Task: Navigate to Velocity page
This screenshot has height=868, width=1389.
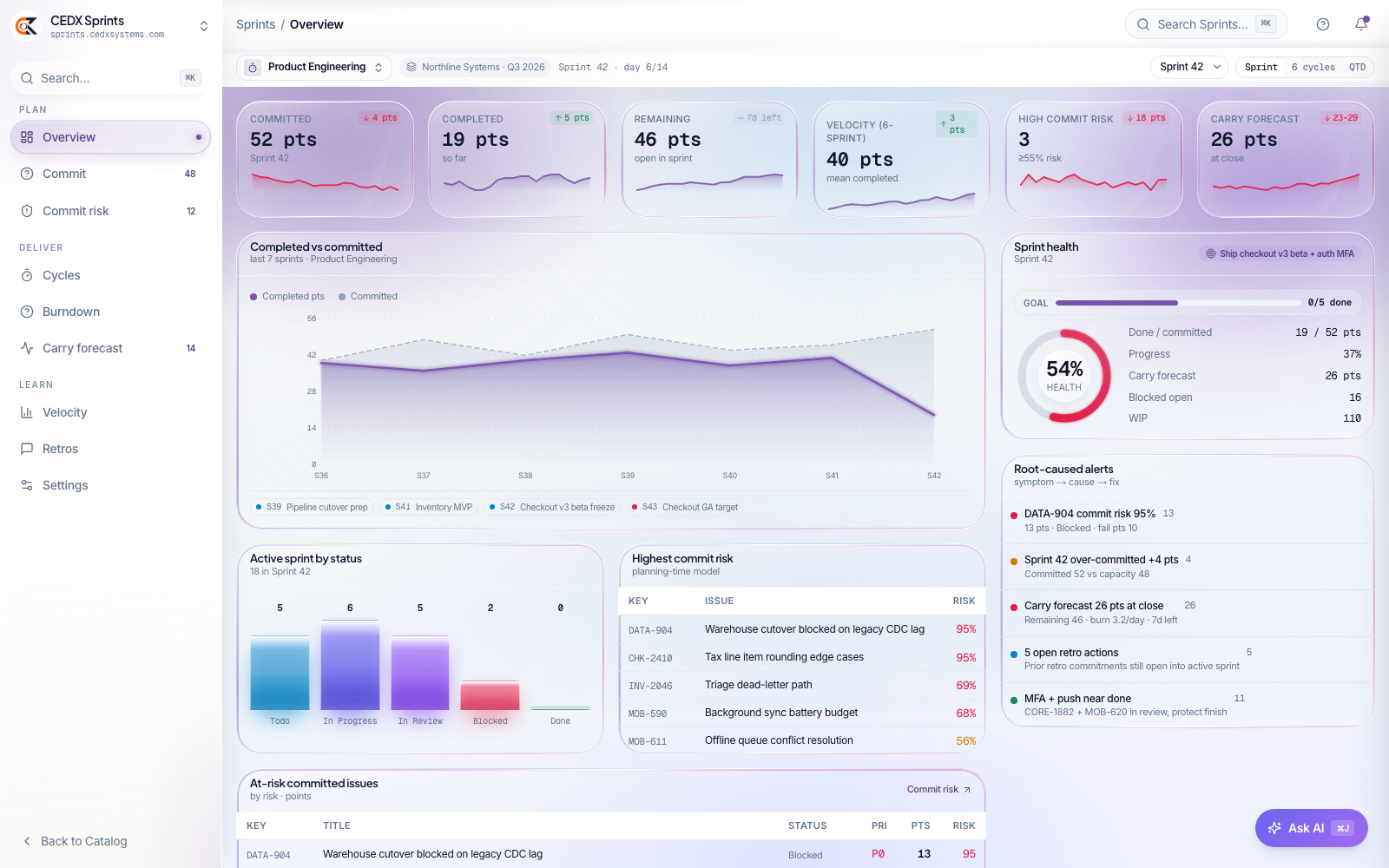Action: [110, 412]
